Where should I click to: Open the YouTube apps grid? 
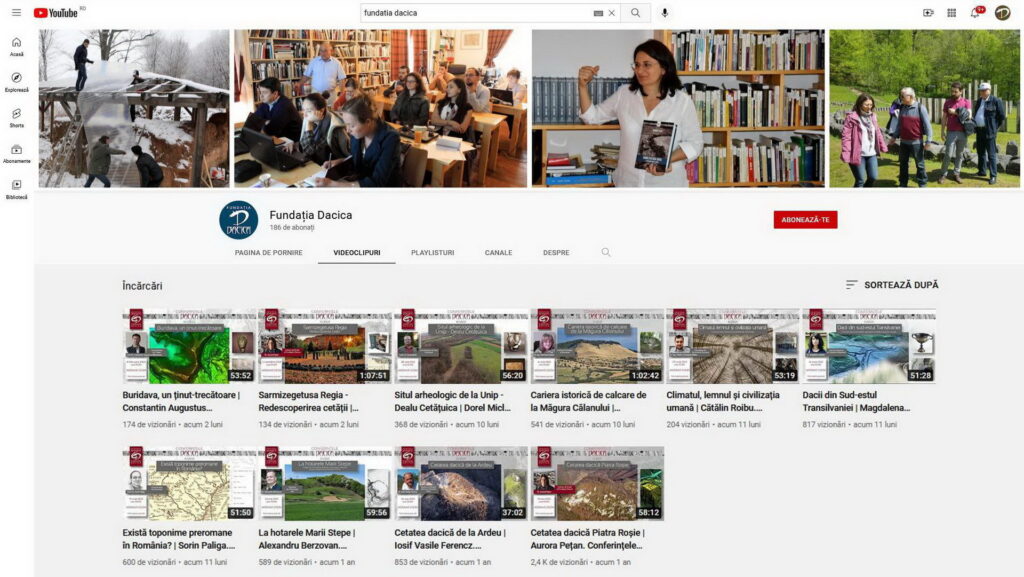951,13
